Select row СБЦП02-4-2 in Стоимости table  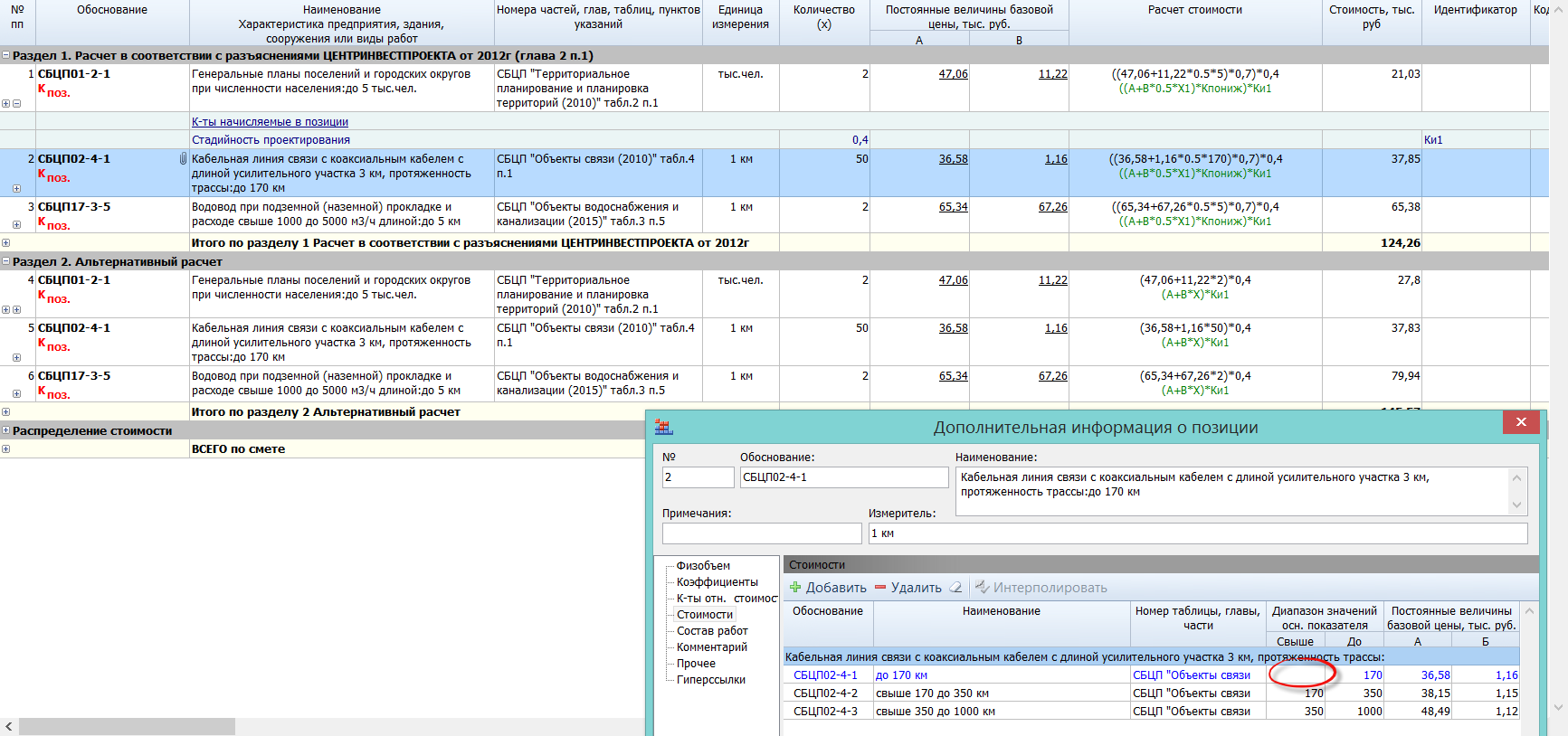pos(825,694)
